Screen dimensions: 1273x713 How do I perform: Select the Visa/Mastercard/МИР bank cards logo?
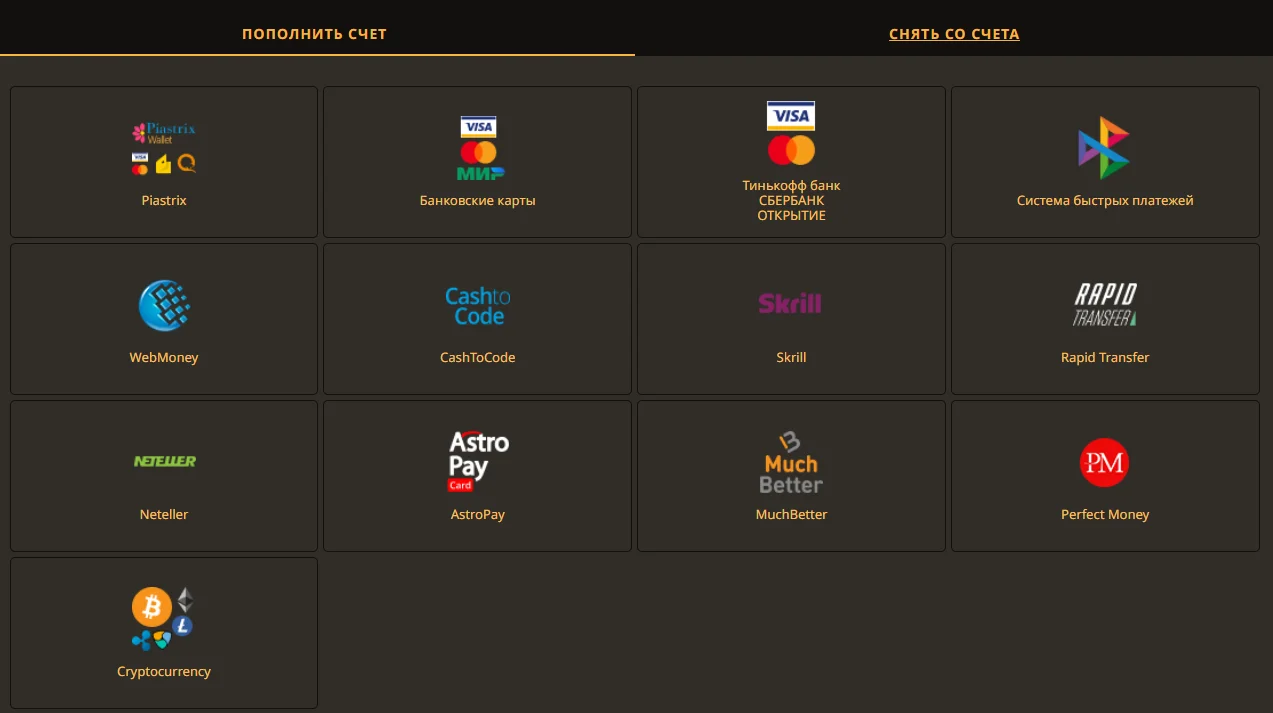click(478, 148)
